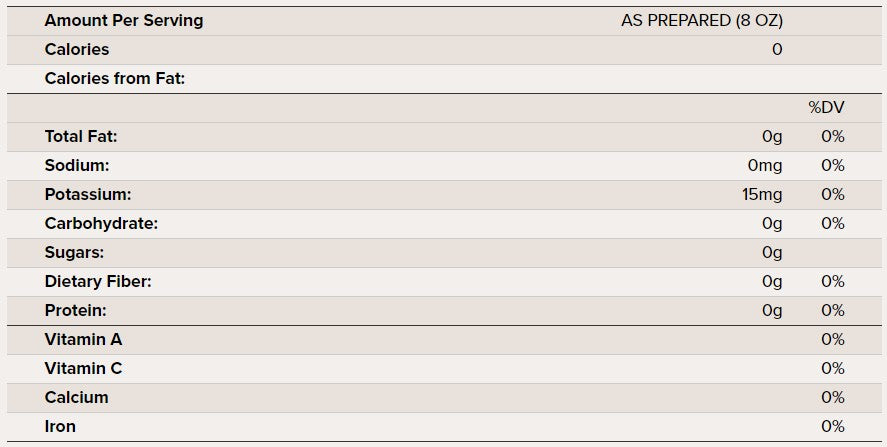The height and width of the screenshot is (447, 887).
Task: Click the Calories value of 0
Action: (x=777, y=50)
